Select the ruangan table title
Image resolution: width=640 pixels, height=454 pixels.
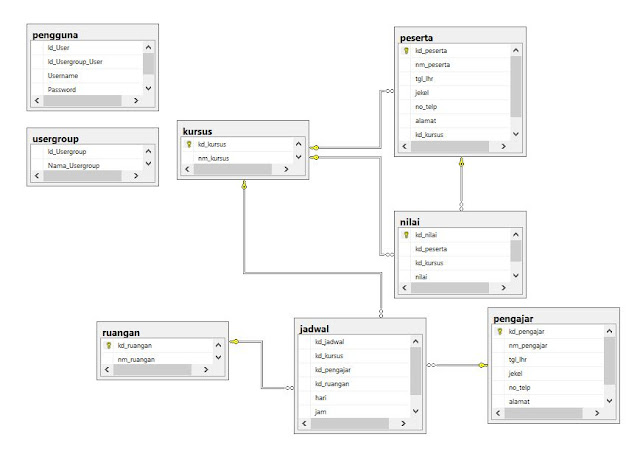(x=121, y=333)
